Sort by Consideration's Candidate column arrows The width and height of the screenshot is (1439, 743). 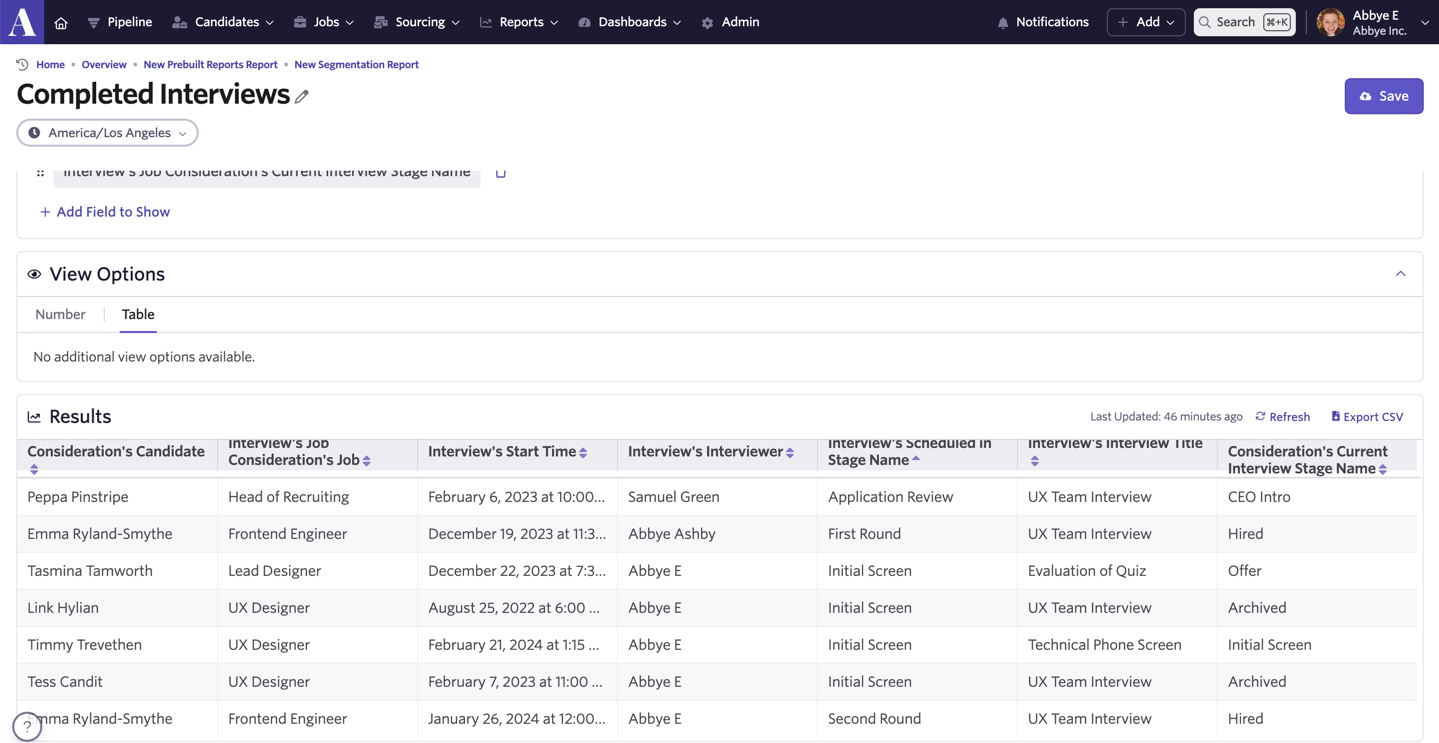[34, 469]
